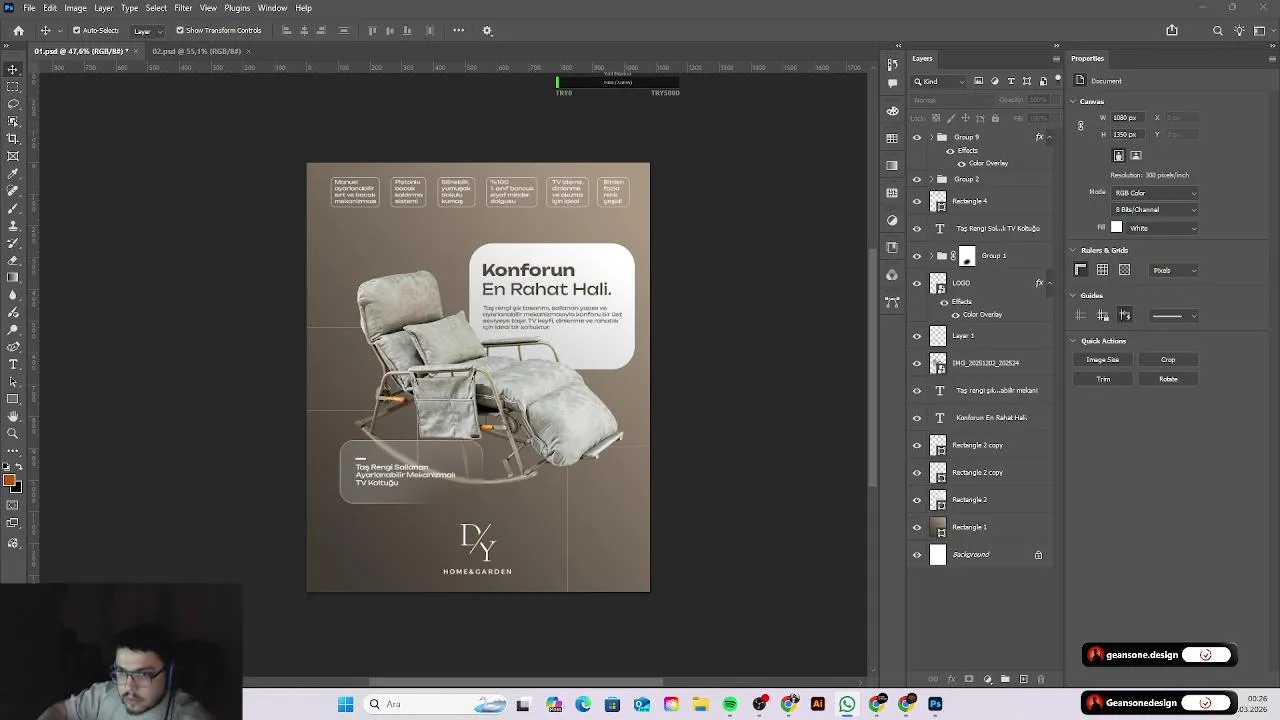Image resolution: width=1280 pixels, height=720 pixels.
Task: Open Spotify from the Windows taskbar
Action: [730, 704]
